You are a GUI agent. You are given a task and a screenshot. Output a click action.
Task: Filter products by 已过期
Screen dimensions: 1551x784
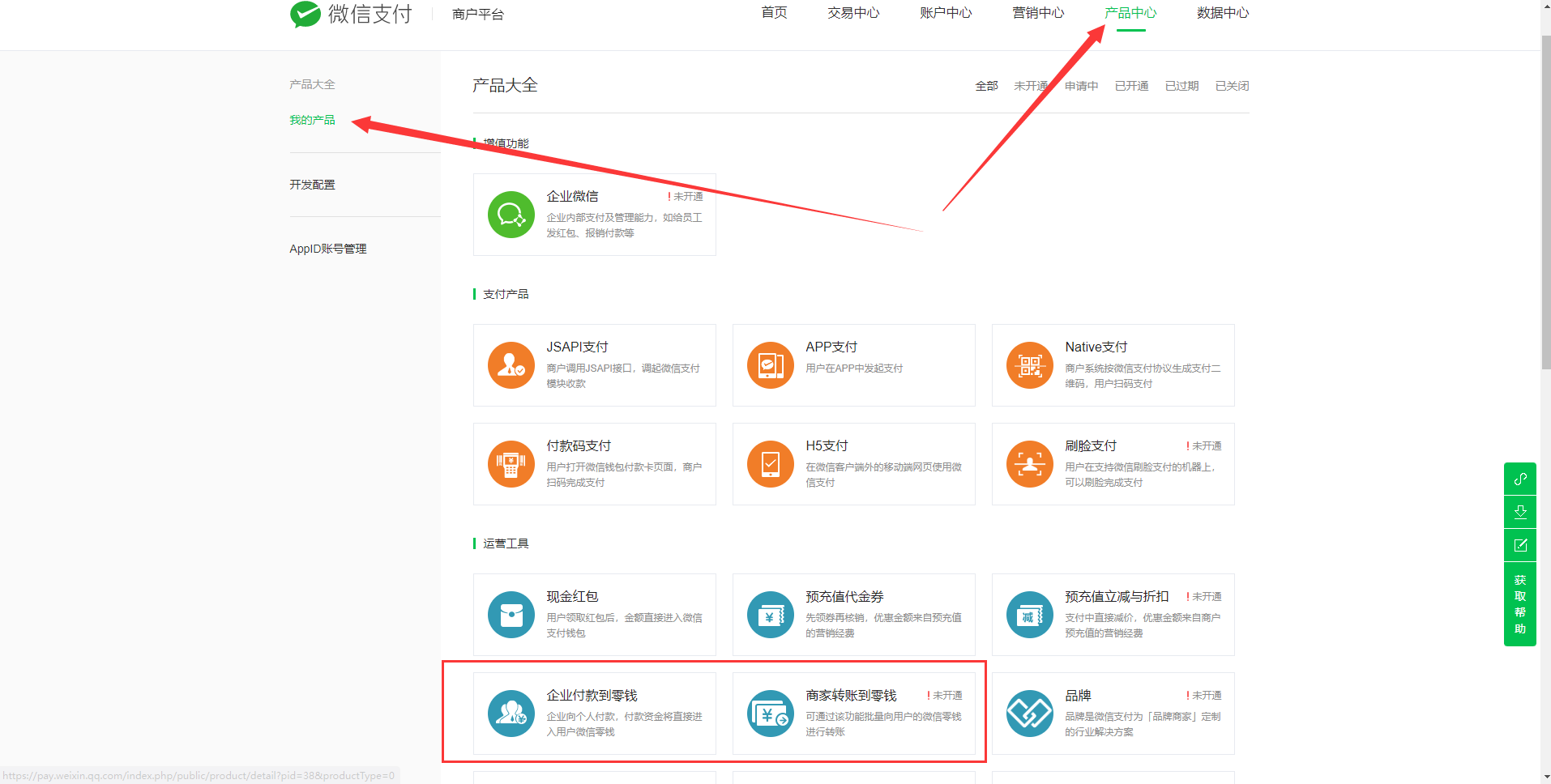click(x=1181, y=86)
